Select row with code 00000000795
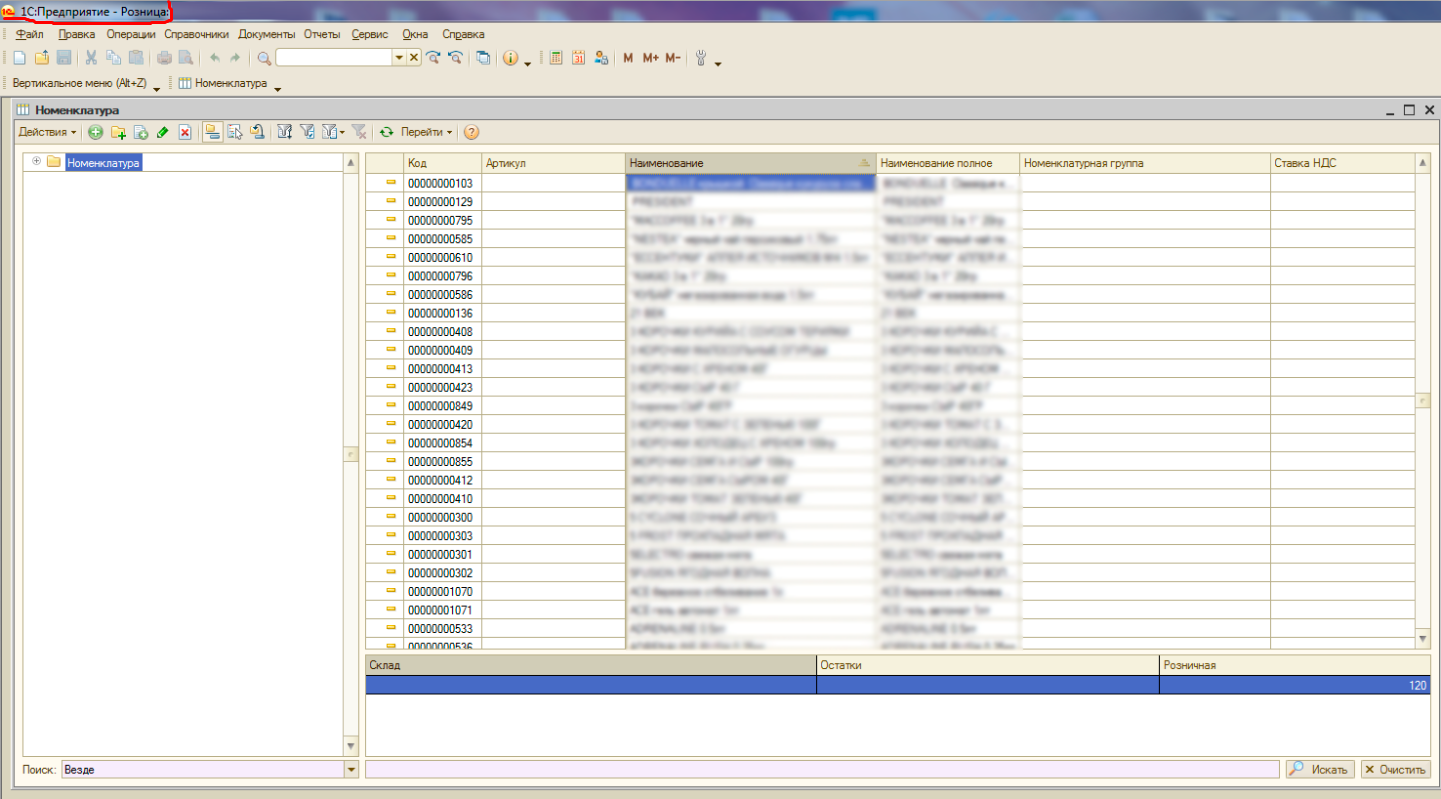1441x799 pixels. point(890,220)
